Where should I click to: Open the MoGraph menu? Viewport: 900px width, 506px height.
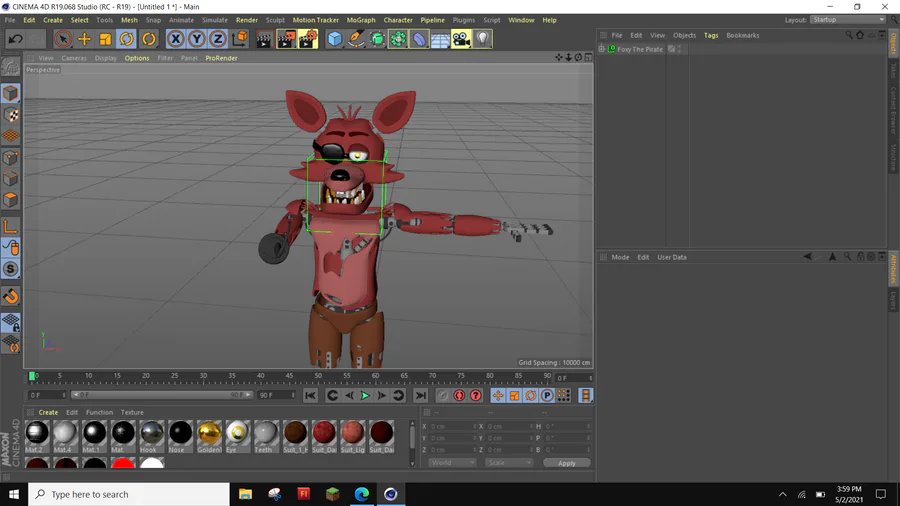pyautogui.click(x=361, y=20)
